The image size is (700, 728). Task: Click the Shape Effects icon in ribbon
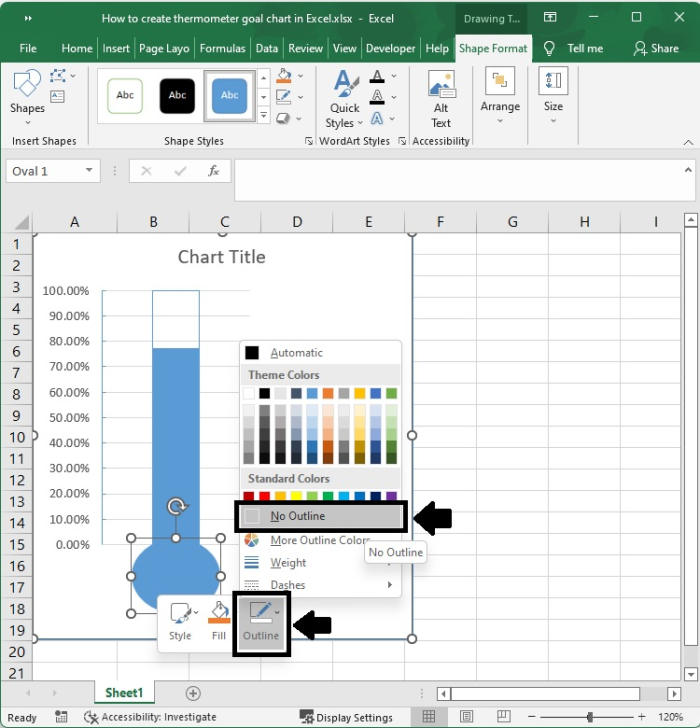pyautogui.click(x=283, y=118)
